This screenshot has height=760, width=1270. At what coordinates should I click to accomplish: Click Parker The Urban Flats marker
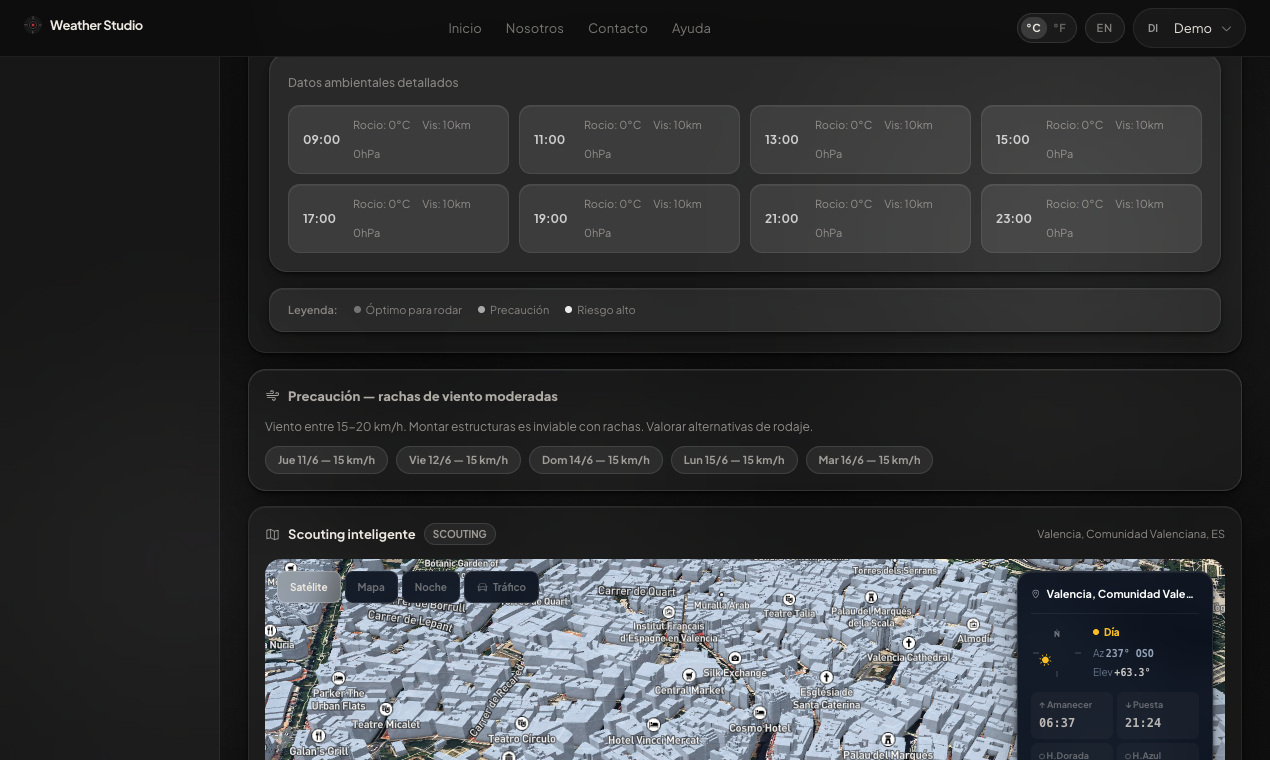(x=338, y=678)
